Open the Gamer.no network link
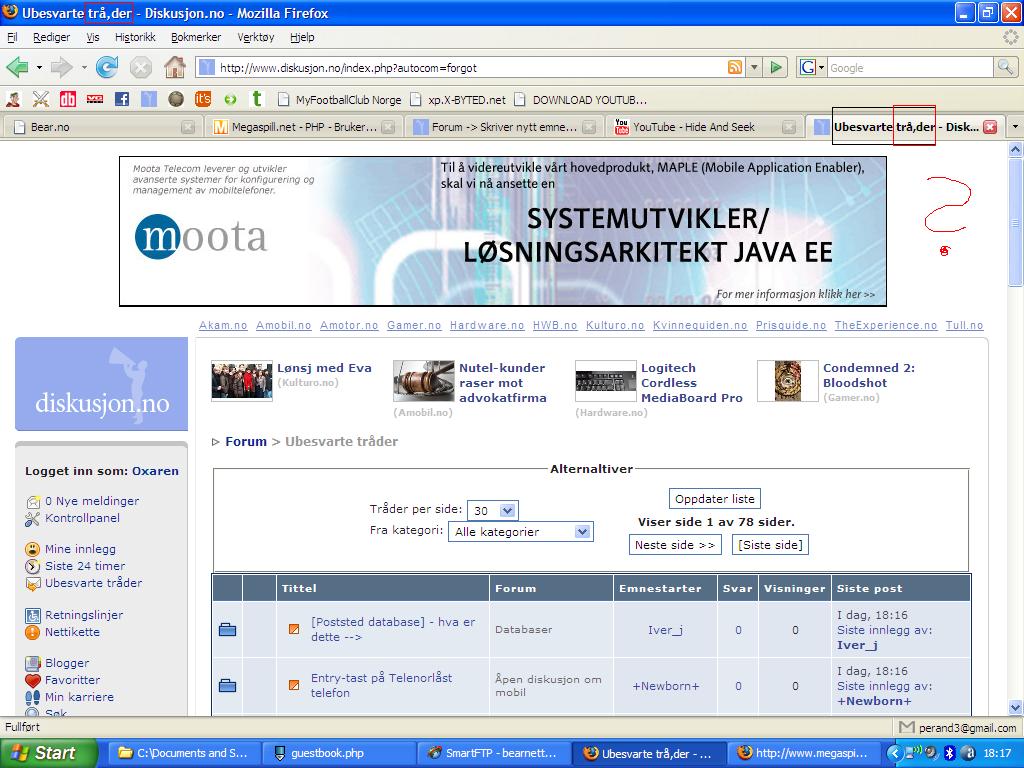This screenshot has width=1024, height=768. point(414,325)
